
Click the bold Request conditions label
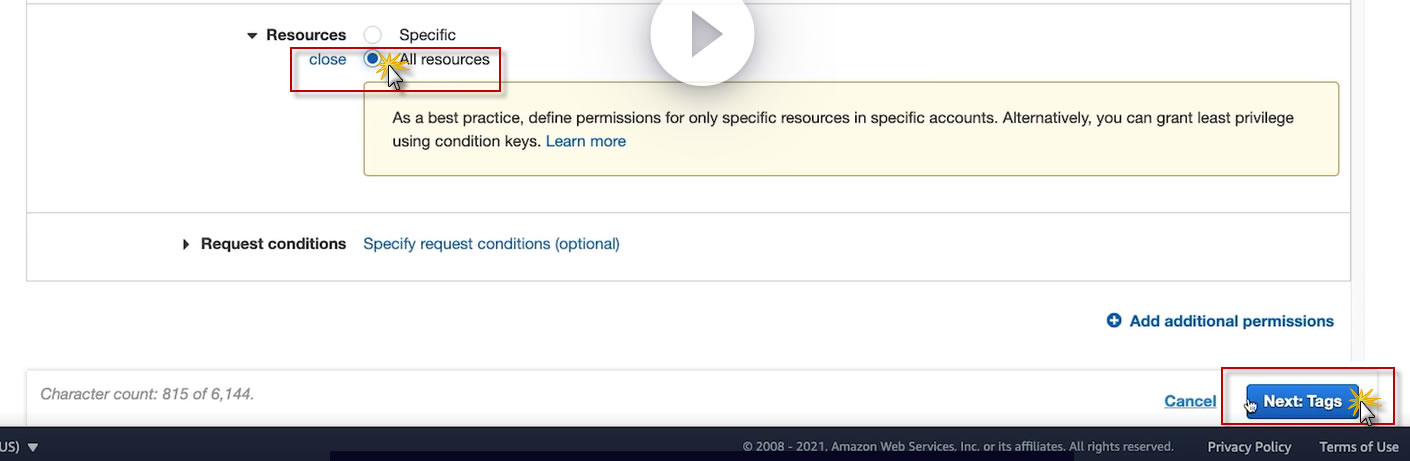(273, 244)
